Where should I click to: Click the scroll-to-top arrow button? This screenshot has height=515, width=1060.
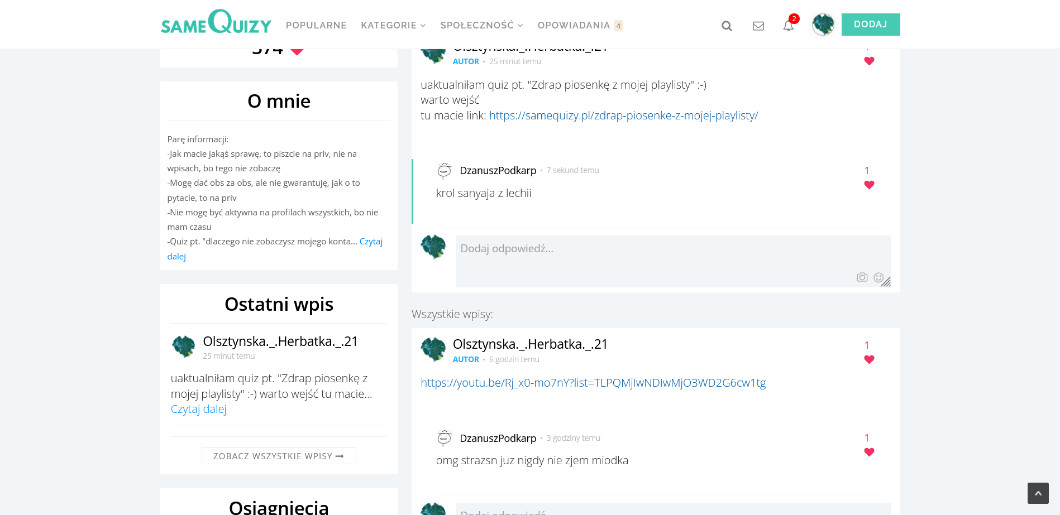1038,493
